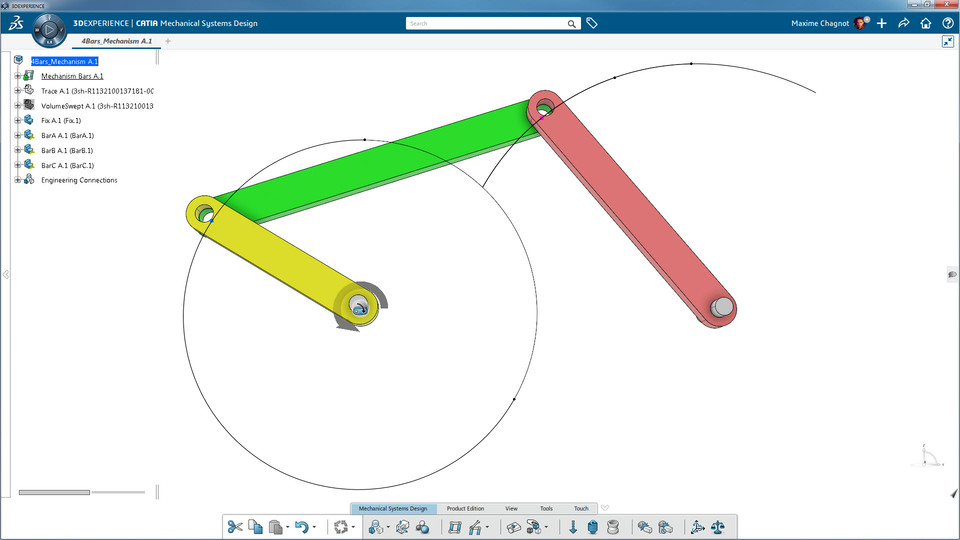Select BarC A.1 in tree
This screenshot has width=960, height=540.
67,165
